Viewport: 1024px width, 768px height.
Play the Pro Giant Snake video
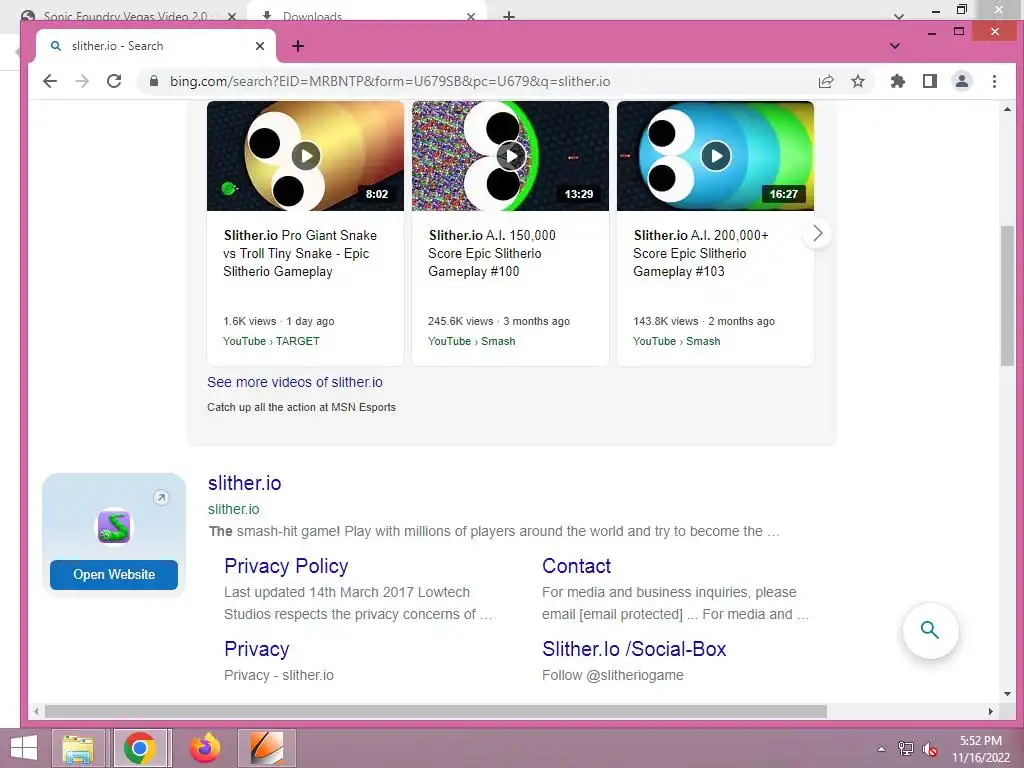click(306, 156)
